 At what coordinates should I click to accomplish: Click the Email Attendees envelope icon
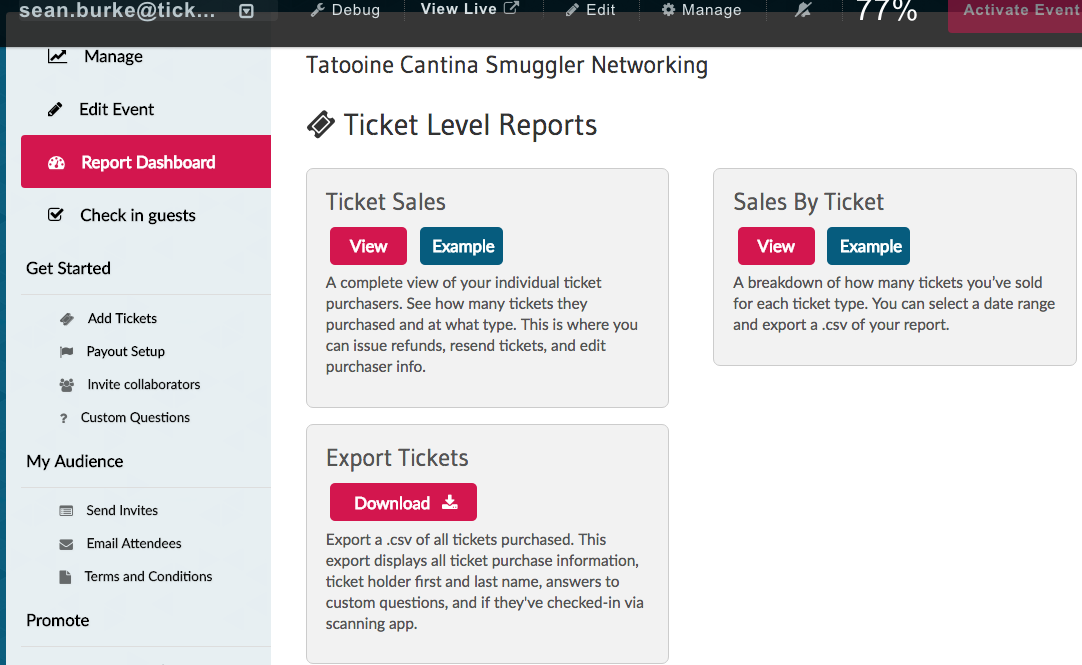click(x=66, y=544)
